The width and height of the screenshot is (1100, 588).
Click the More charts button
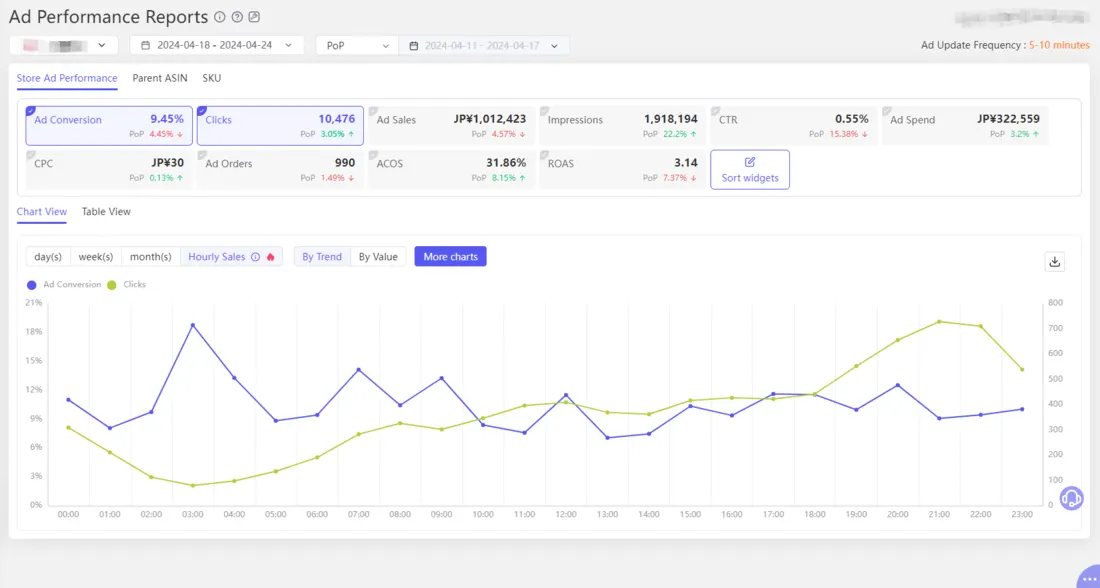pyautogui.click(x=450, y=256)
